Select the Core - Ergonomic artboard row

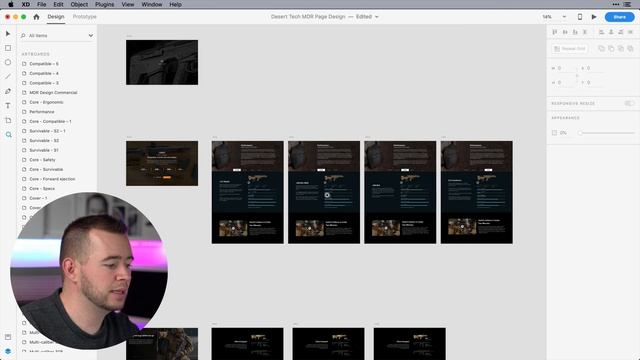[57, 102]
